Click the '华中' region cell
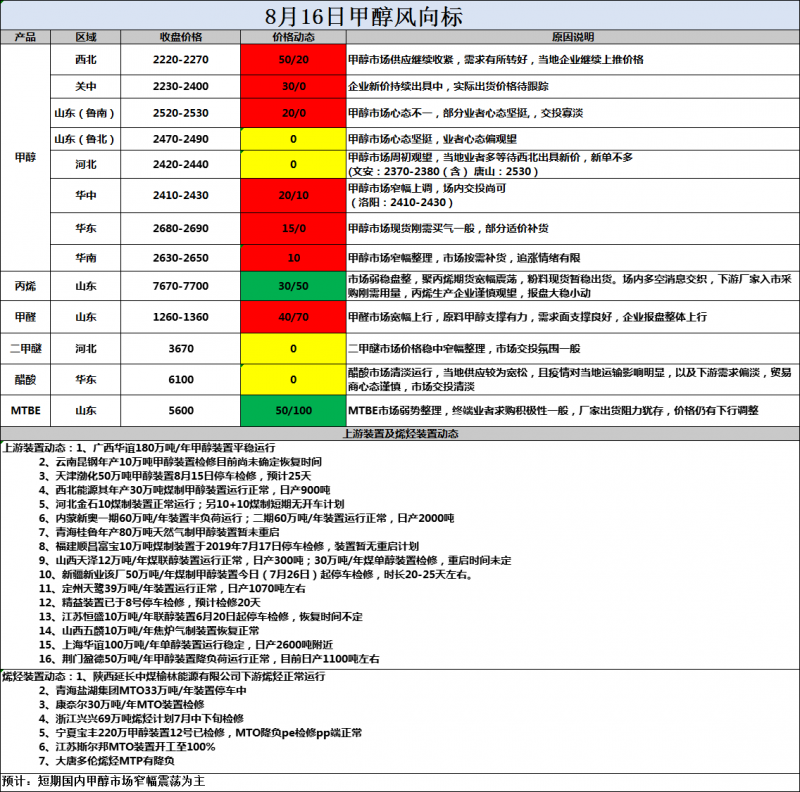Viewport: 800px width, 792px height. coord(86,195)
